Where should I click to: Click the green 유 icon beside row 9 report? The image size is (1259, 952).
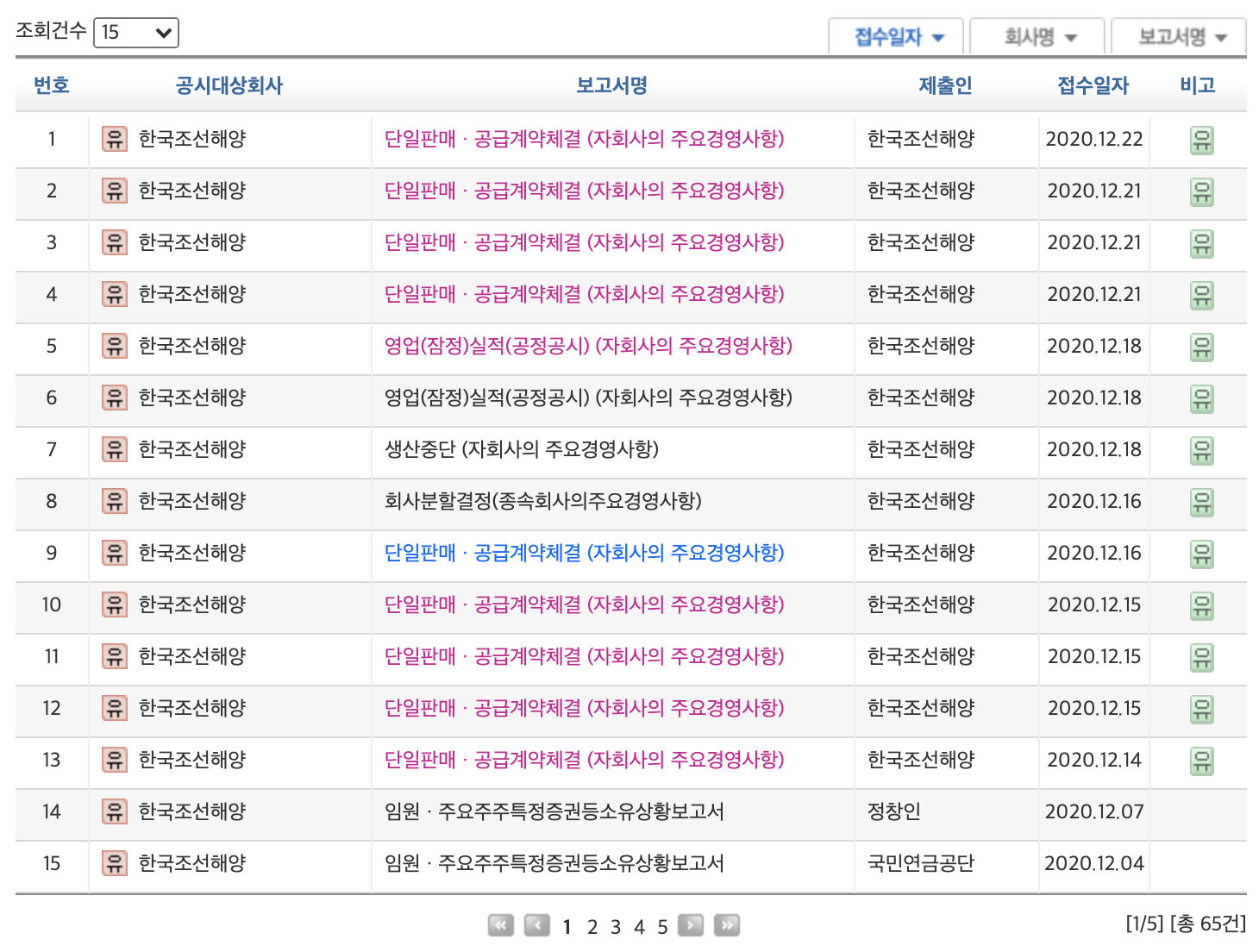(1204, 554)
